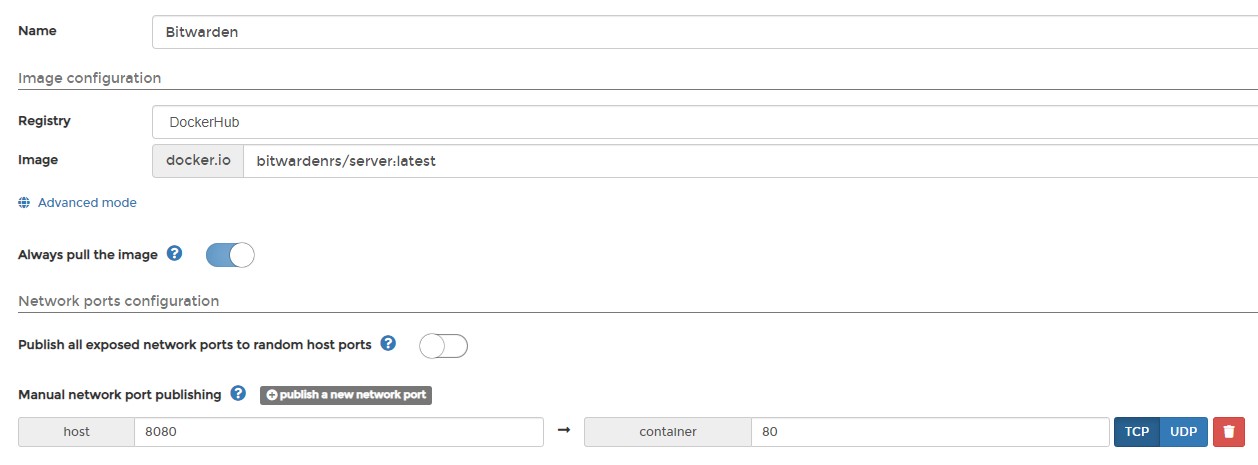Enable publish all ports to random host ports
The image size is (1258, 465).
[x=443, y=346]
